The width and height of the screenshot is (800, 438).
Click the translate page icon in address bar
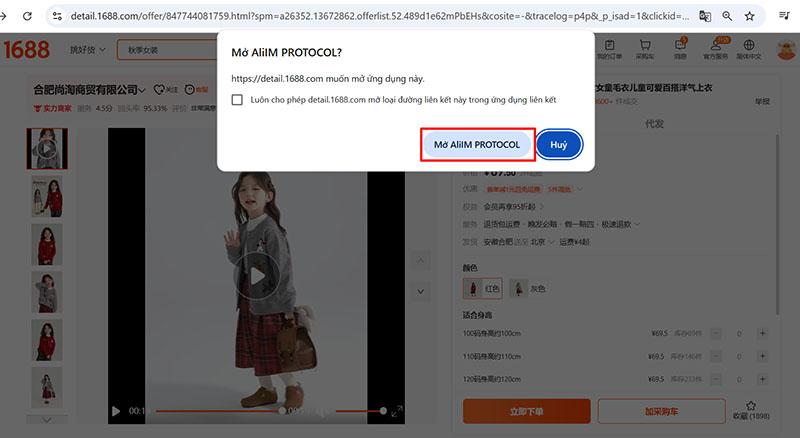706,16
